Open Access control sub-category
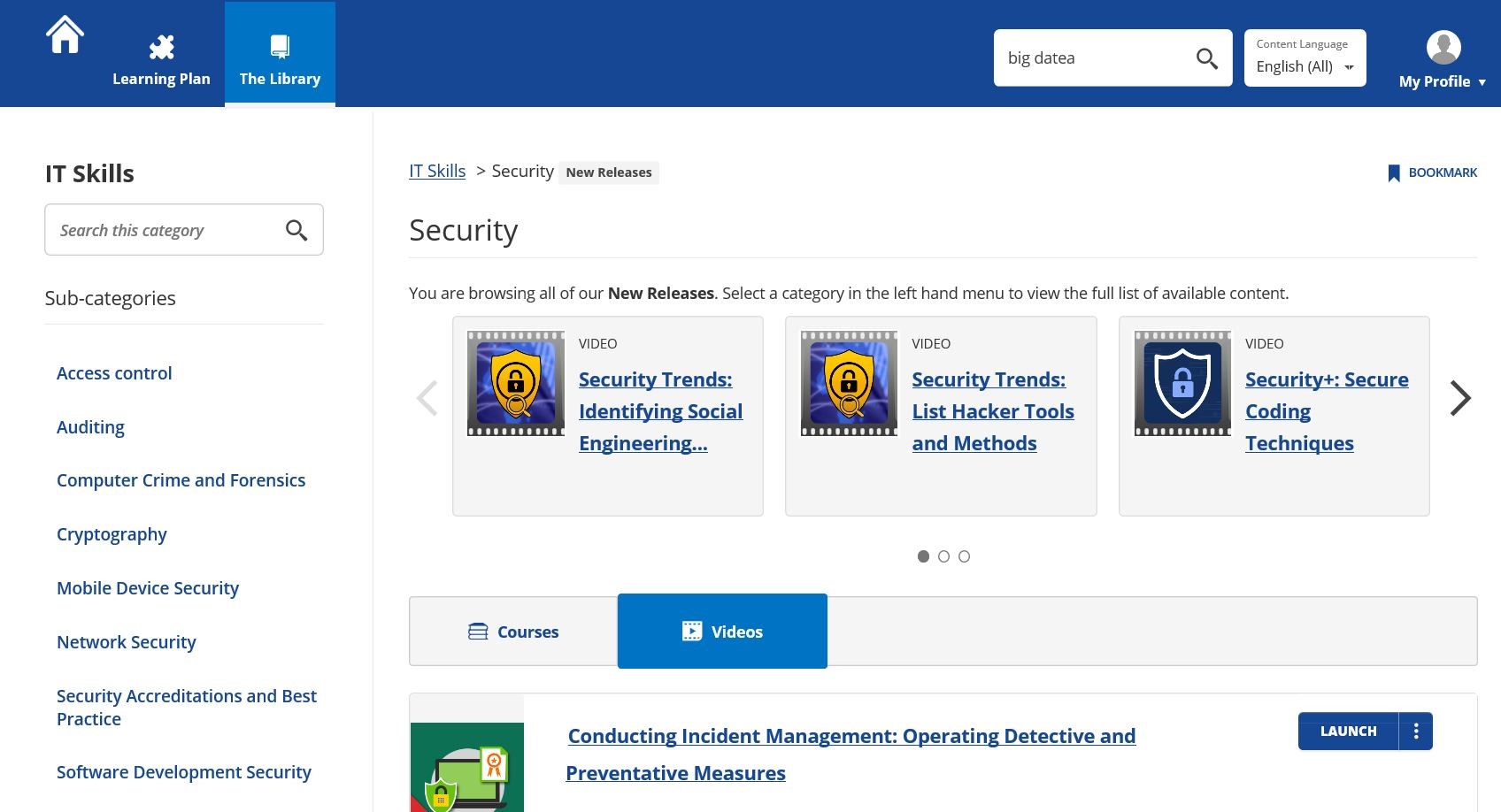 pos(114,373)
